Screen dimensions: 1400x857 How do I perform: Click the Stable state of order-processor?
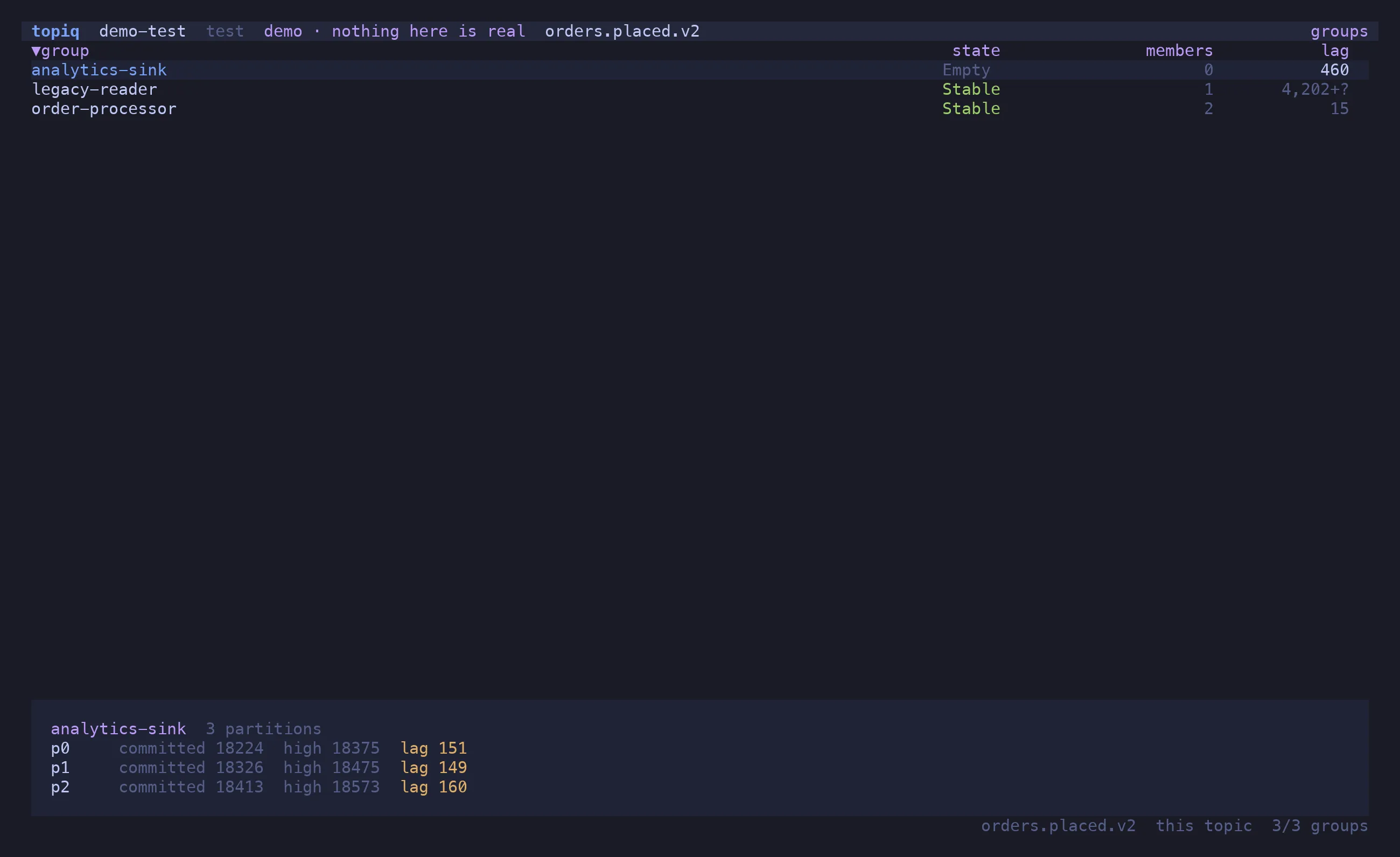(971, 109)
